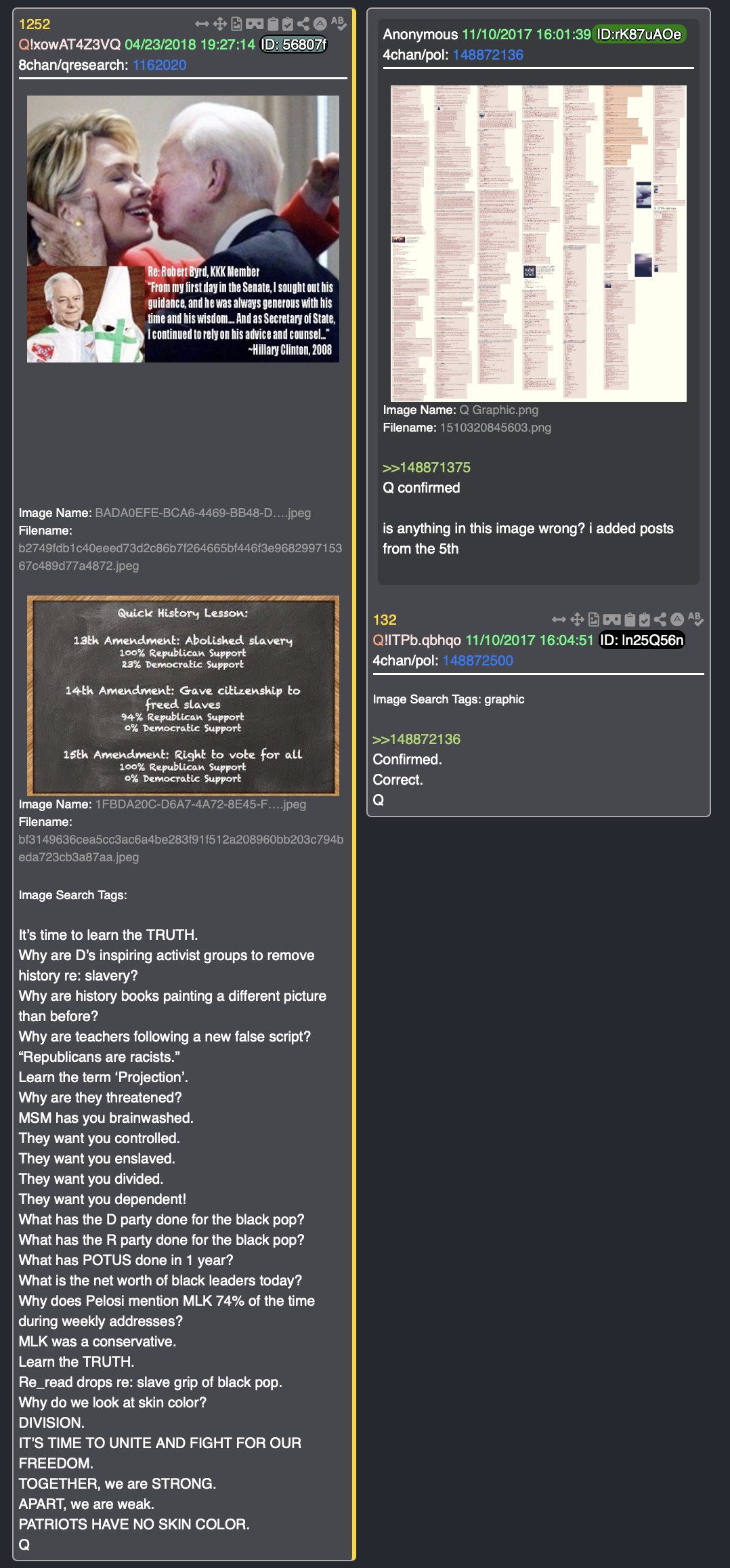Open 8chan/qresearch post link 1162020

(159, 65)
